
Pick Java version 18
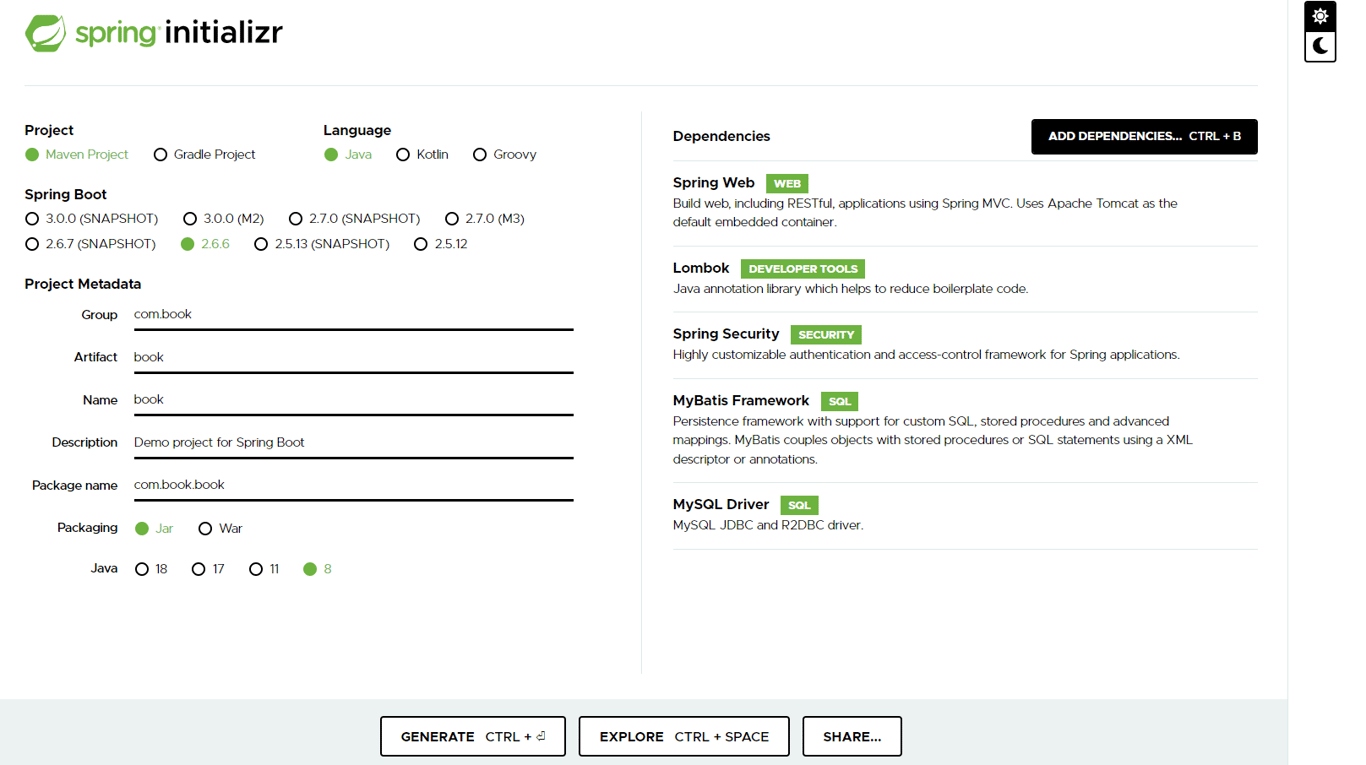tap(151, 569)
